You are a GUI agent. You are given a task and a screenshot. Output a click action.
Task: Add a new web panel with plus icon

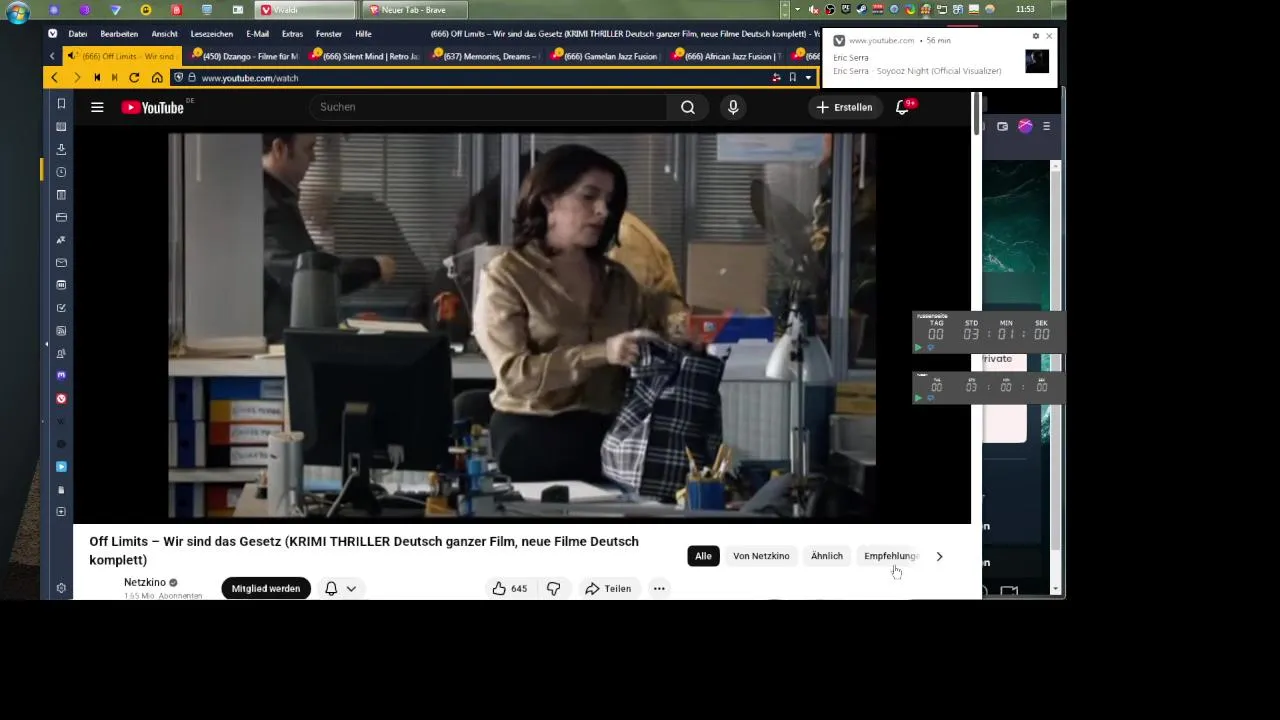coord(61,512)
